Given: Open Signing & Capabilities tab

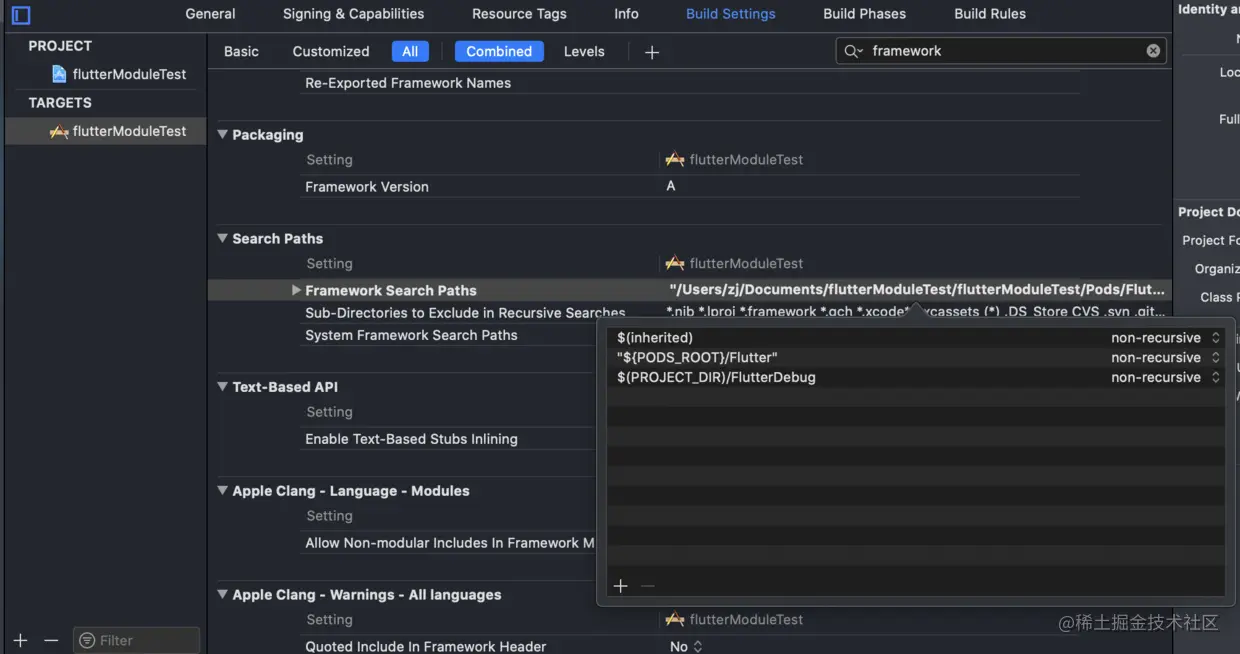Looking at the screenshot, I should pos(353,14).
